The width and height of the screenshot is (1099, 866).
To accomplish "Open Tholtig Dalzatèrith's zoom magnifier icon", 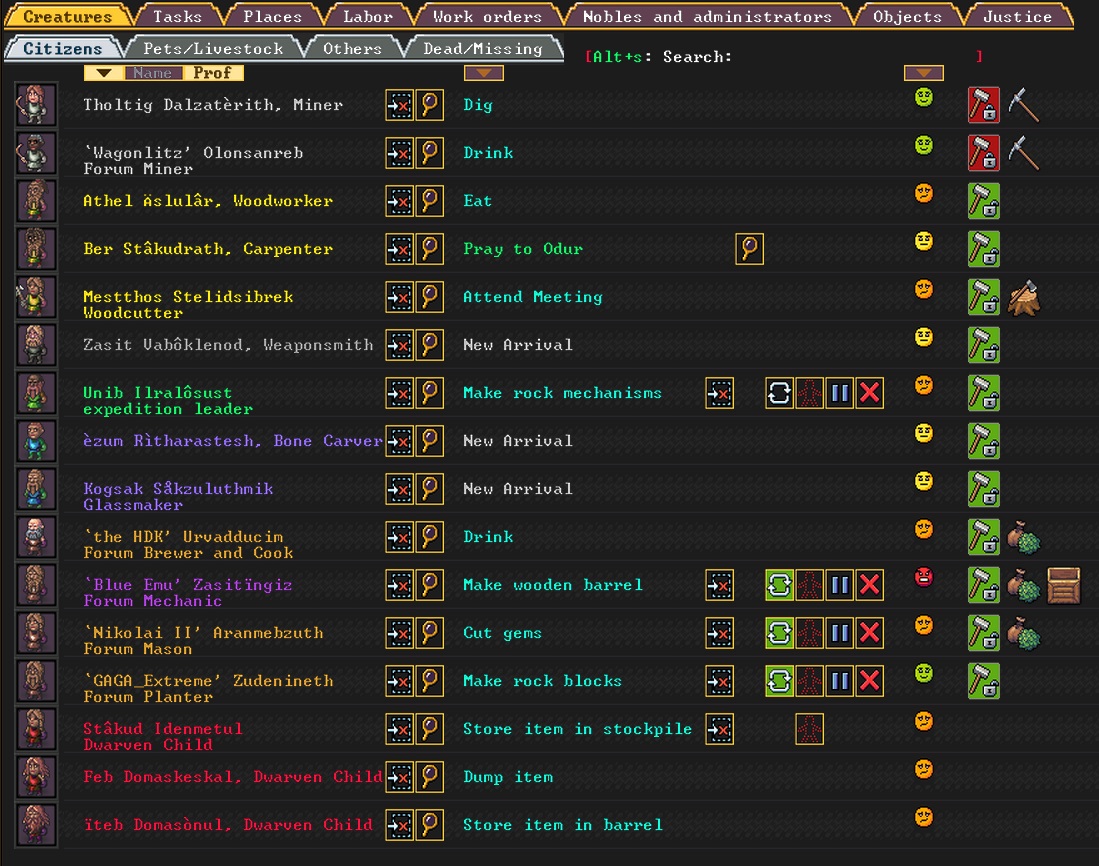I will pos(429,104).
